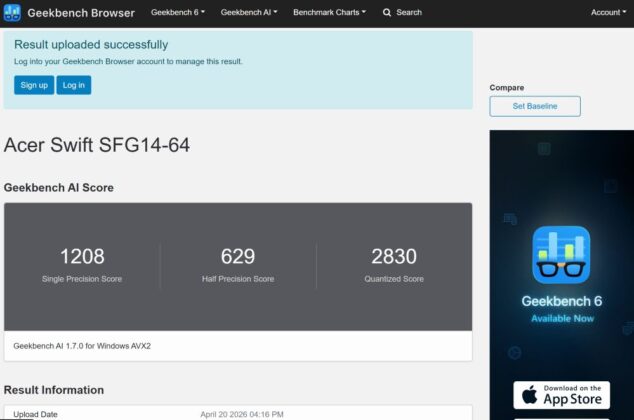The height and width of the screenshot is (420, 634).
Task: Click the Log into your Geekbench Browser account text
Action: (128, 61)
